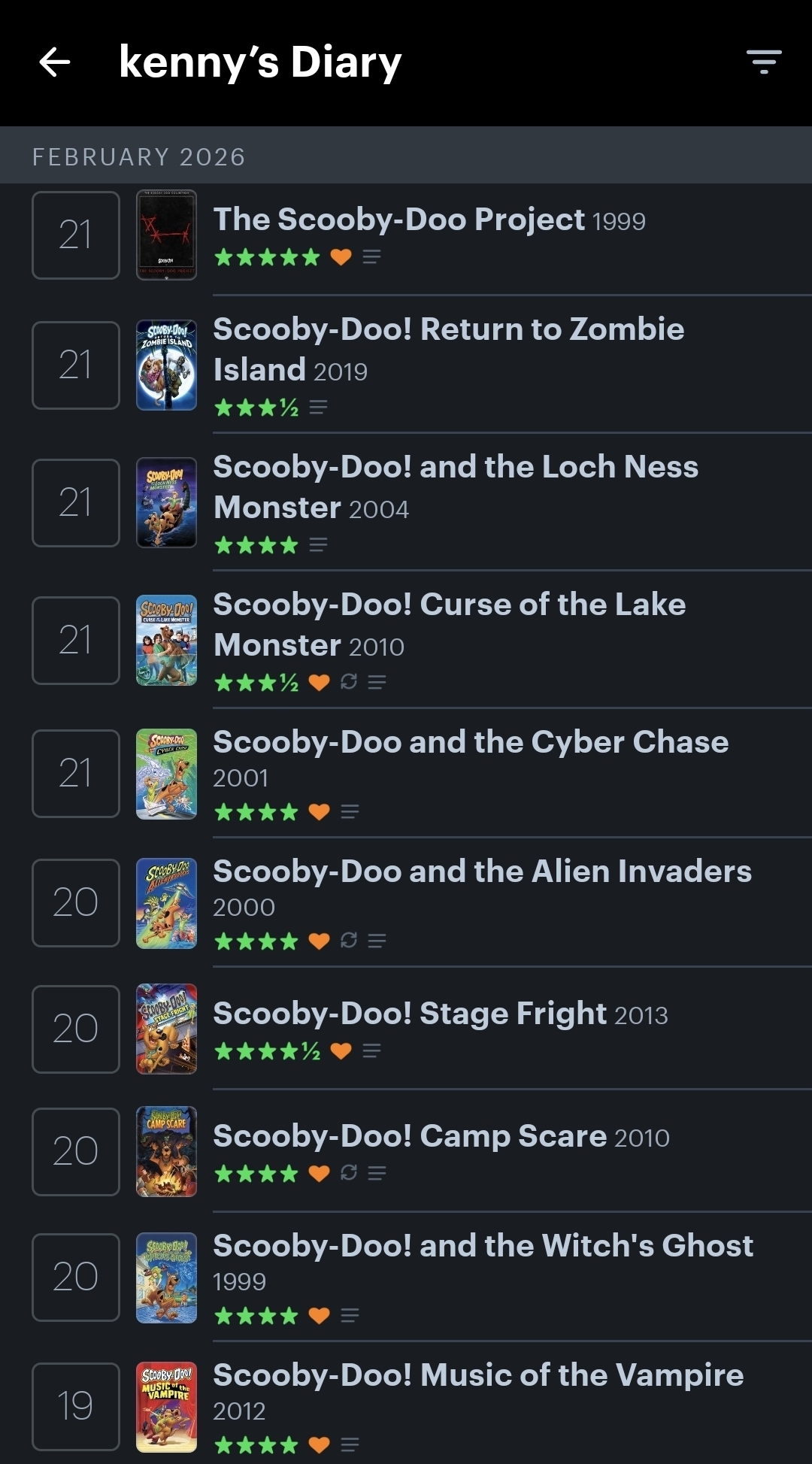
Task: Tap the back arrow icon
Action: [55, 62]
